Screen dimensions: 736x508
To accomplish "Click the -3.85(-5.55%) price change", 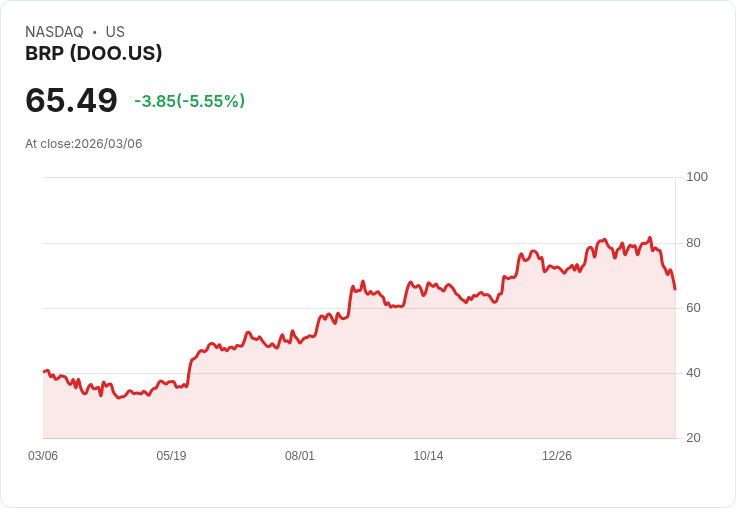I will (189, 101).
